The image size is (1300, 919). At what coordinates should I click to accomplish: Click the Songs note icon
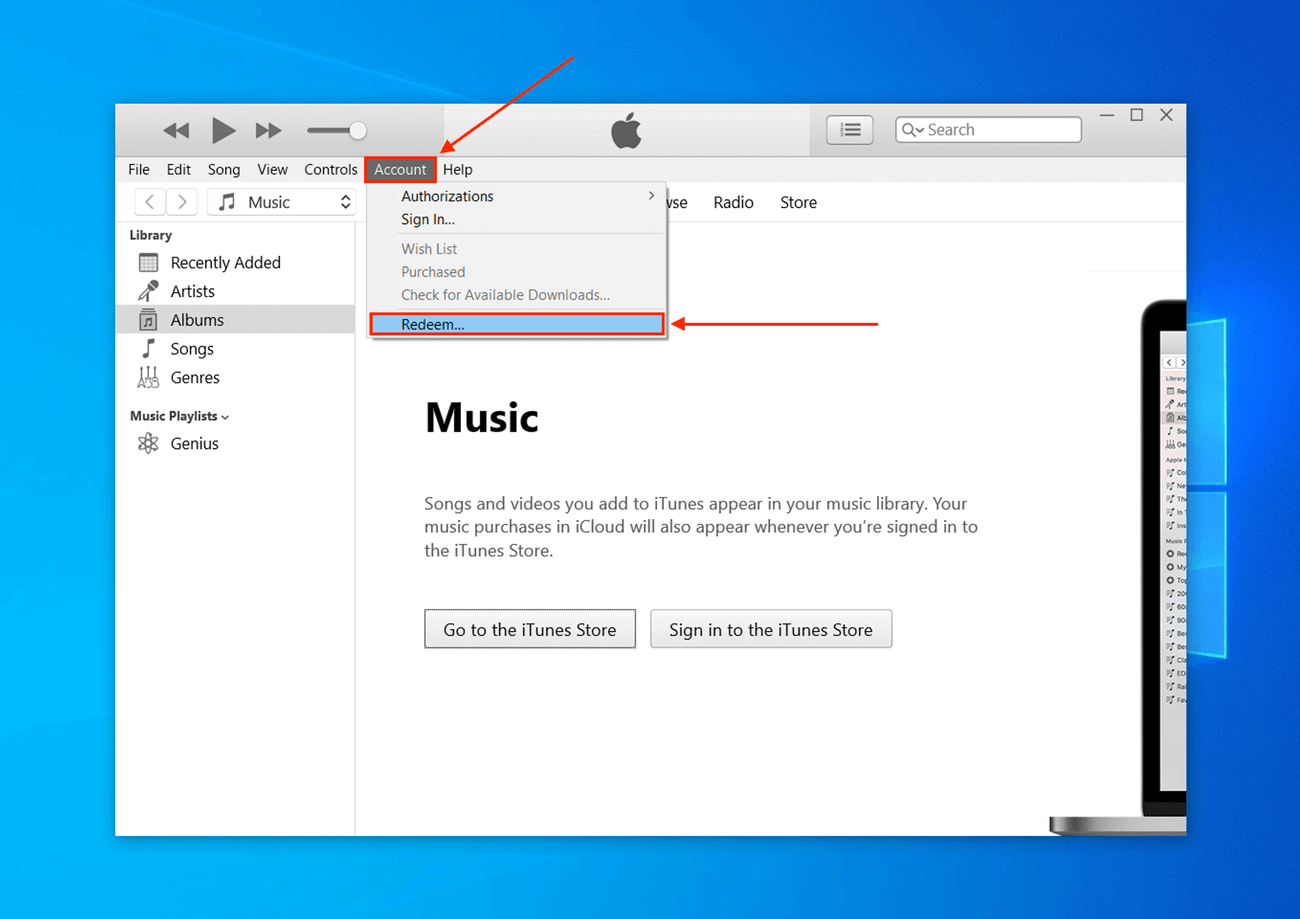tap(148, 348)
